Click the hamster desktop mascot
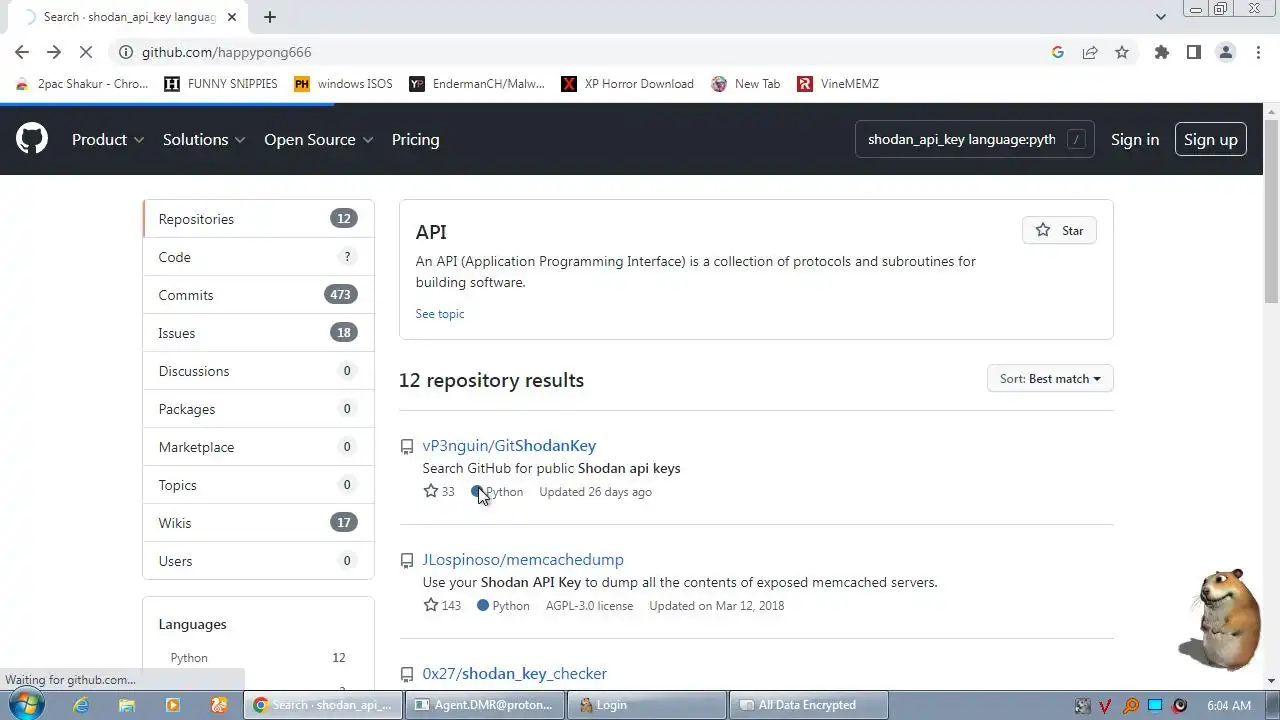1280x720 pixels. pos(1222,620)
